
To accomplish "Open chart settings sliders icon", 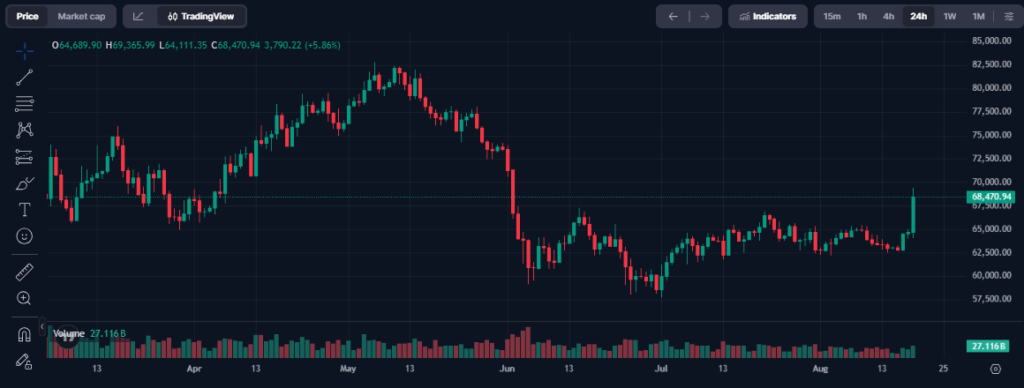I will pos(1009,16).
